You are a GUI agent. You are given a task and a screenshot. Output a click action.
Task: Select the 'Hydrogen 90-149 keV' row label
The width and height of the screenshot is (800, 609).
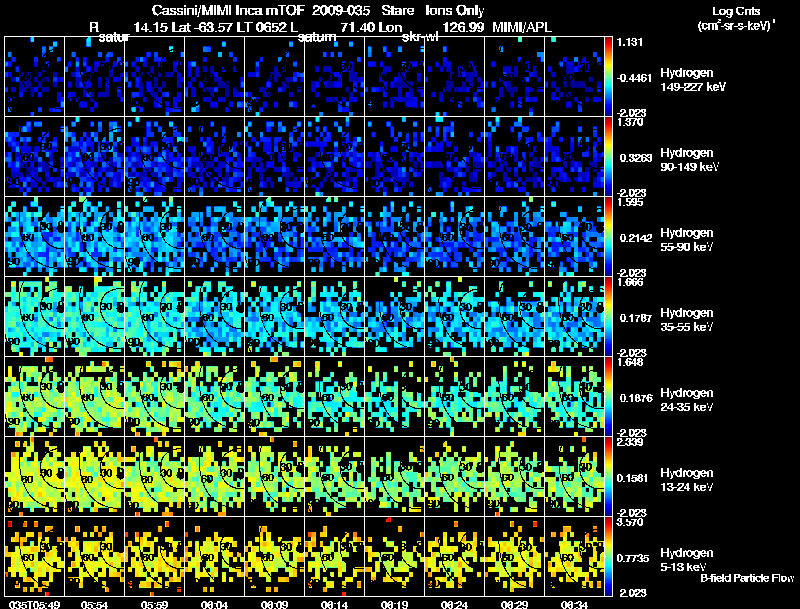click(x=689, y=160)
